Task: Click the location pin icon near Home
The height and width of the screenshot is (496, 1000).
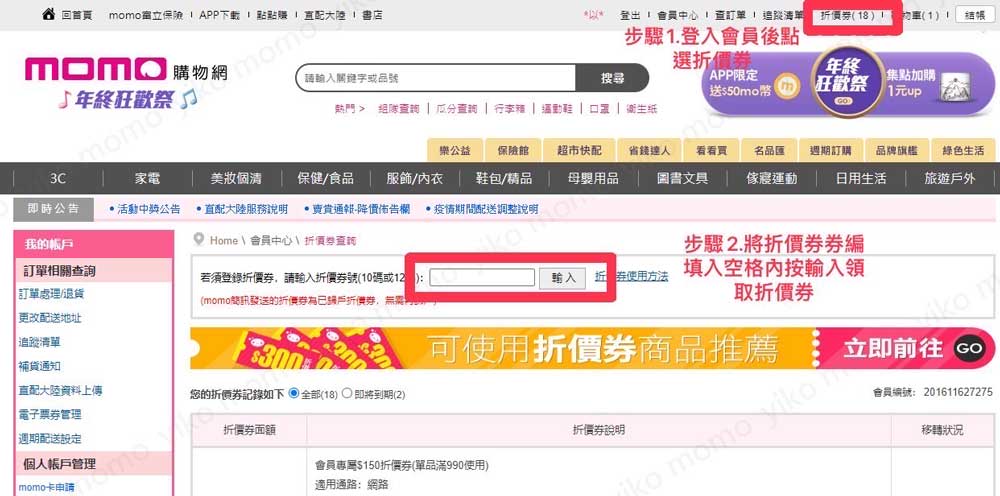Action: point(199,240)
